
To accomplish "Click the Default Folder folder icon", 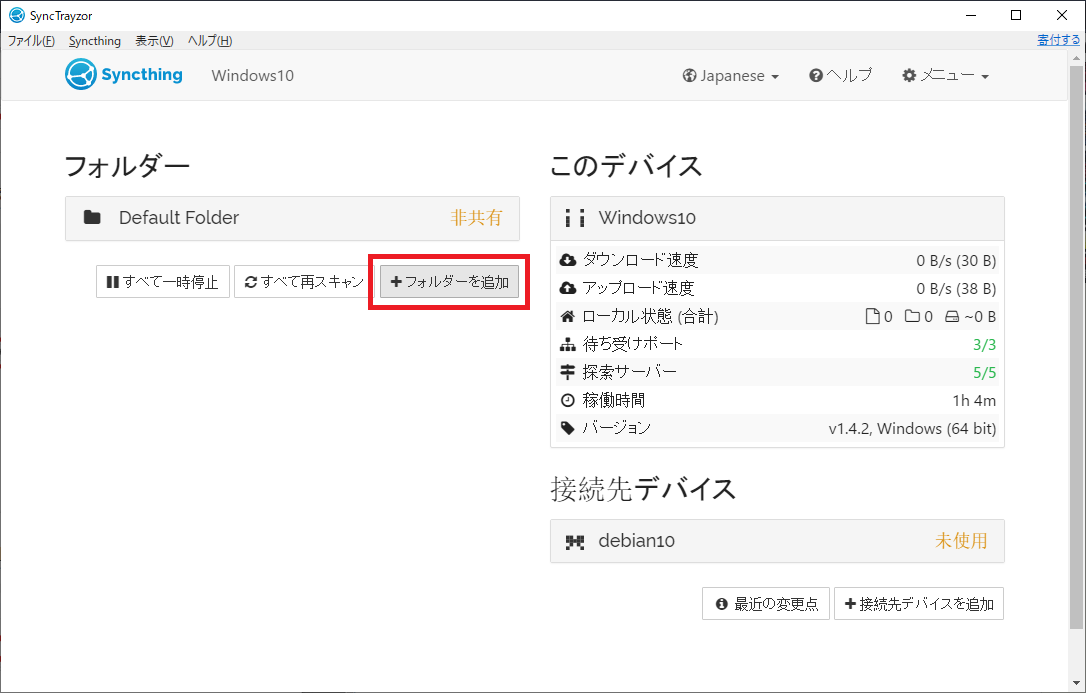I will point(92,217).
